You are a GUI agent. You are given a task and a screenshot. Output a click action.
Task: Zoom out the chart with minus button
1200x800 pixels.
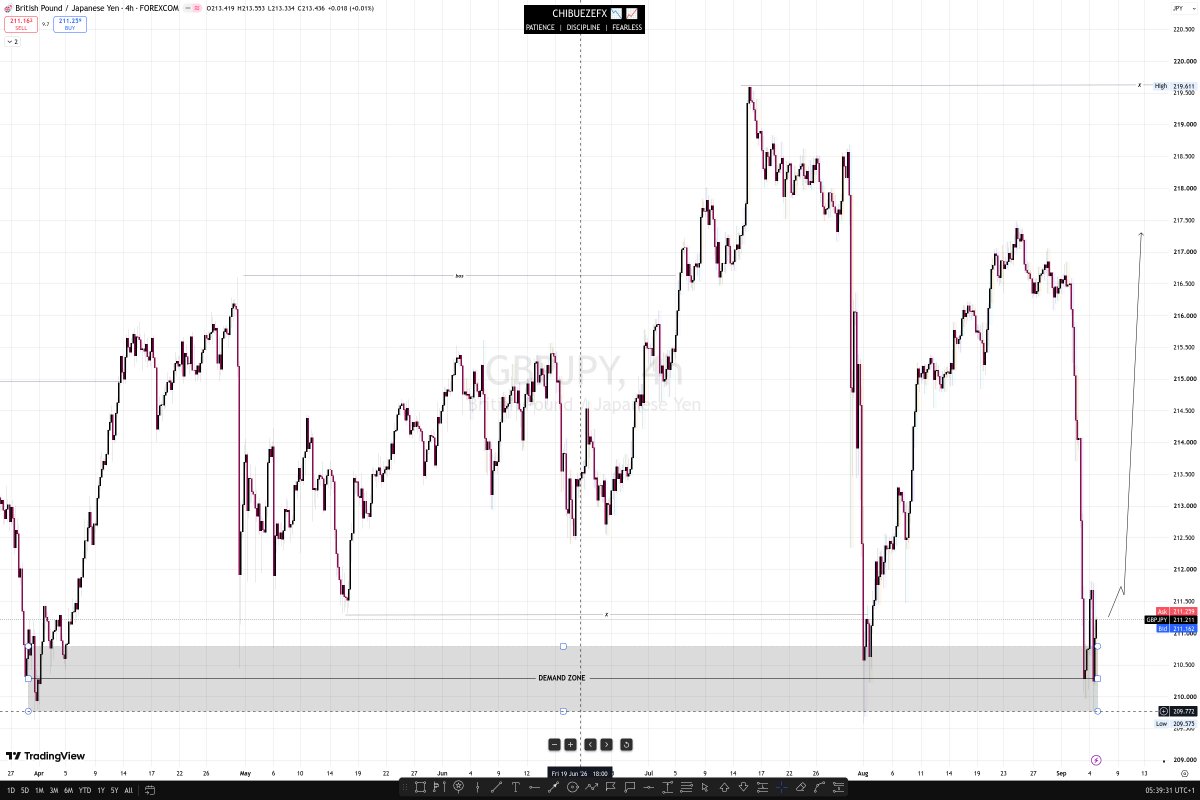(x=554, y=744)
